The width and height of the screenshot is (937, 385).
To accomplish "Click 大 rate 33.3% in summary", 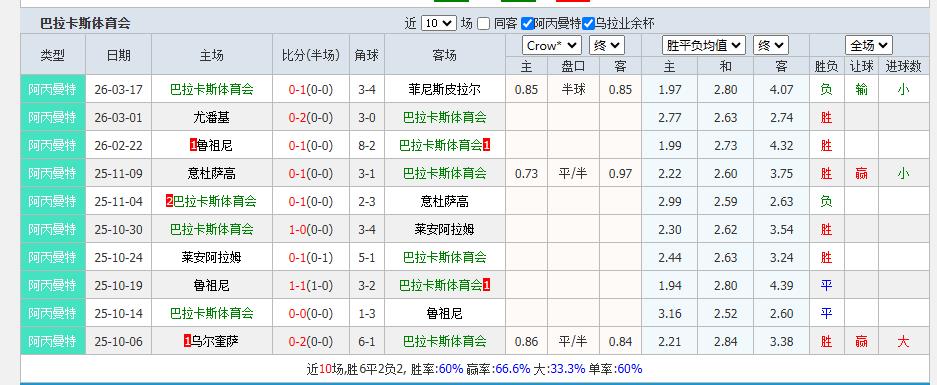I will coord(568,369).
